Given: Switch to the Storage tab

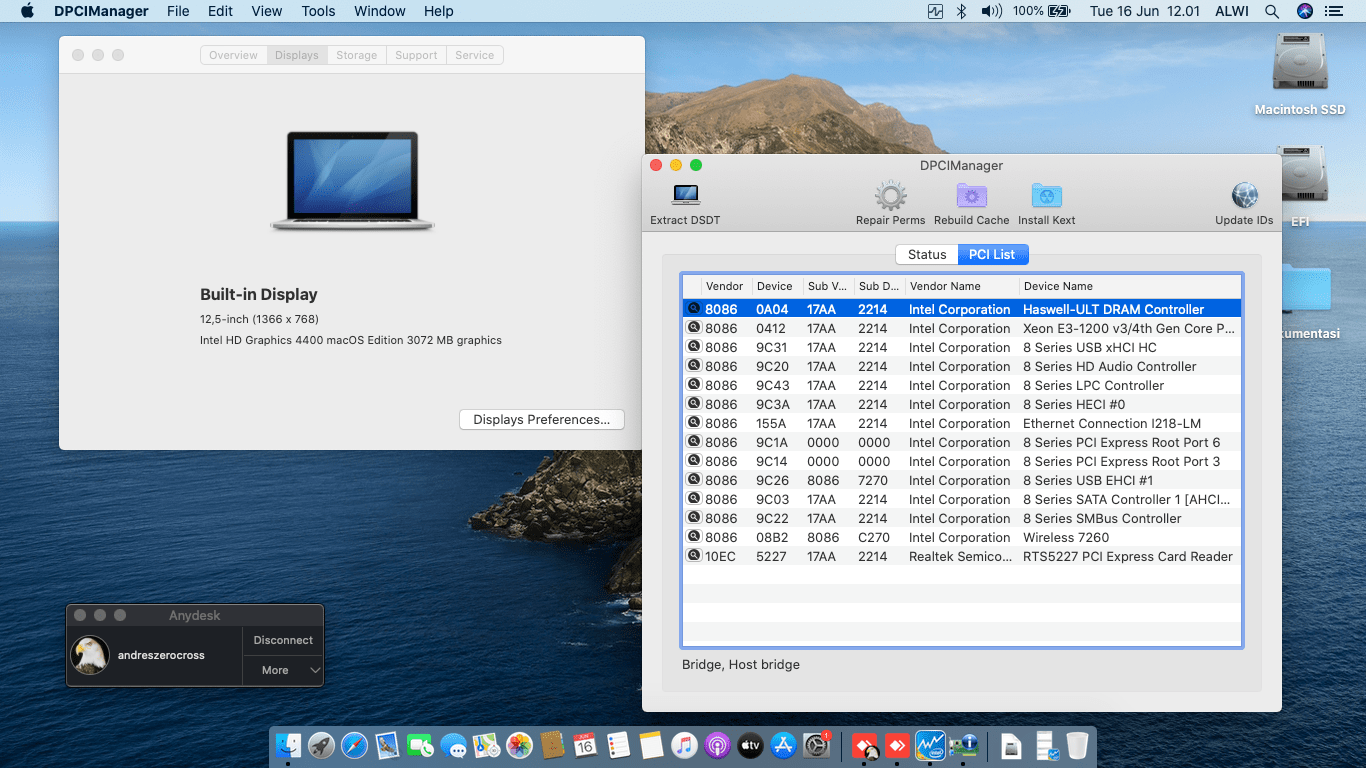Looking at the screenshot, I should point(356,55).
